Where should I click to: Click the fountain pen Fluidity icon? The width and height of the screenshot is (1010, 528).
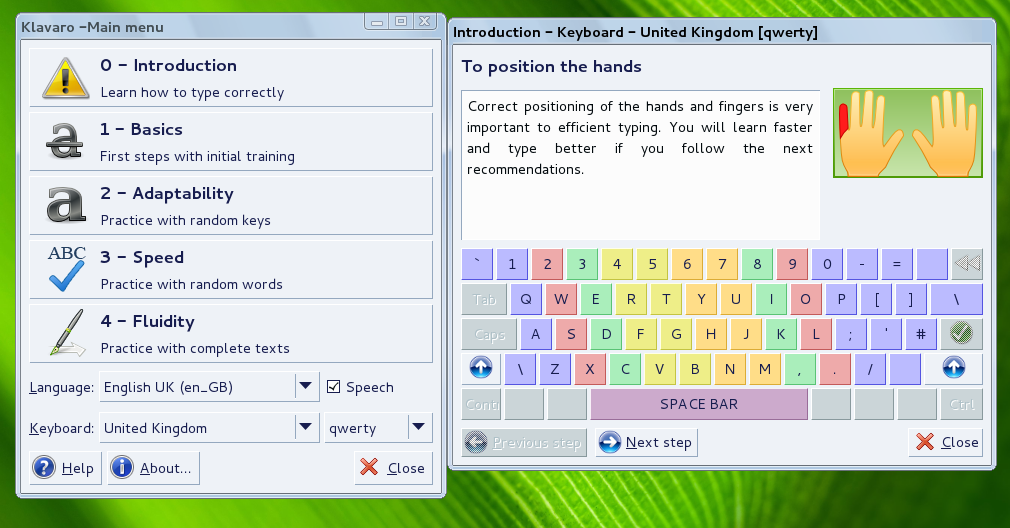click(x=68, y=333)
